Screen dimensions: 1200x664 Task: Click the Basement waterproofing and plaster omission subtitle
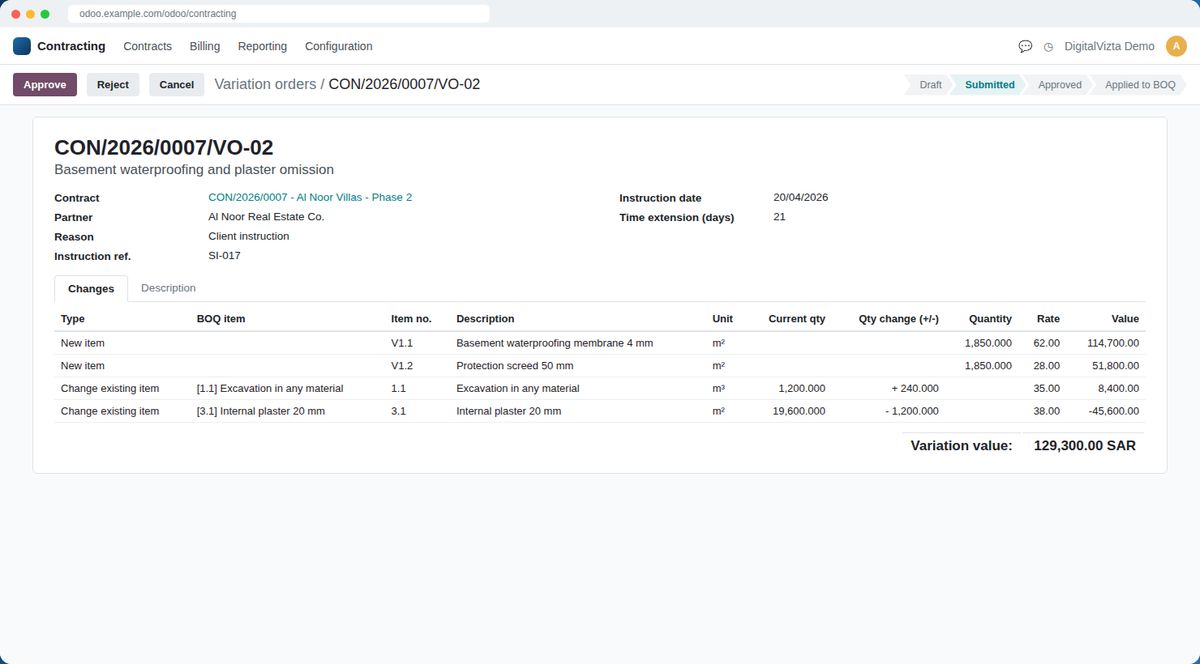[194, 170]
